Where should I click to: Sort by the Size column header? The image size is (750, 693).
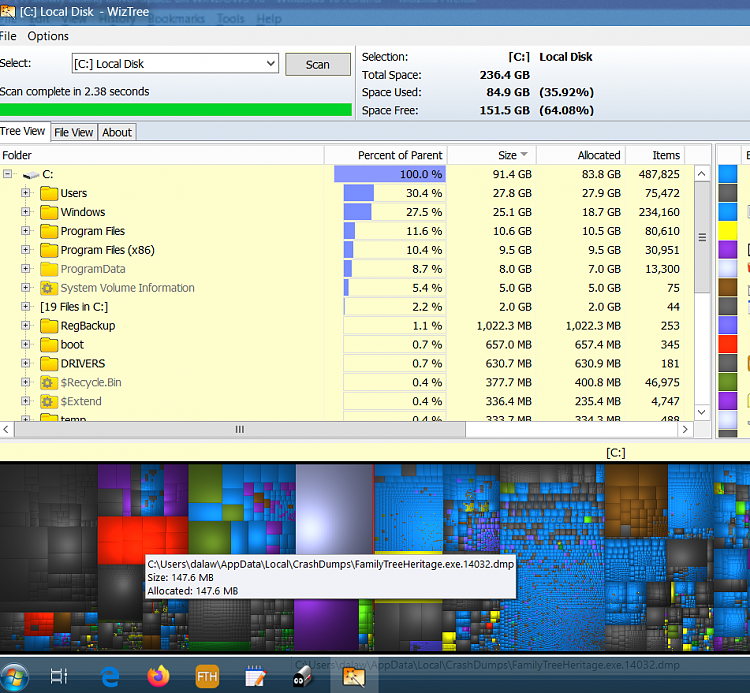click(492, 155)
